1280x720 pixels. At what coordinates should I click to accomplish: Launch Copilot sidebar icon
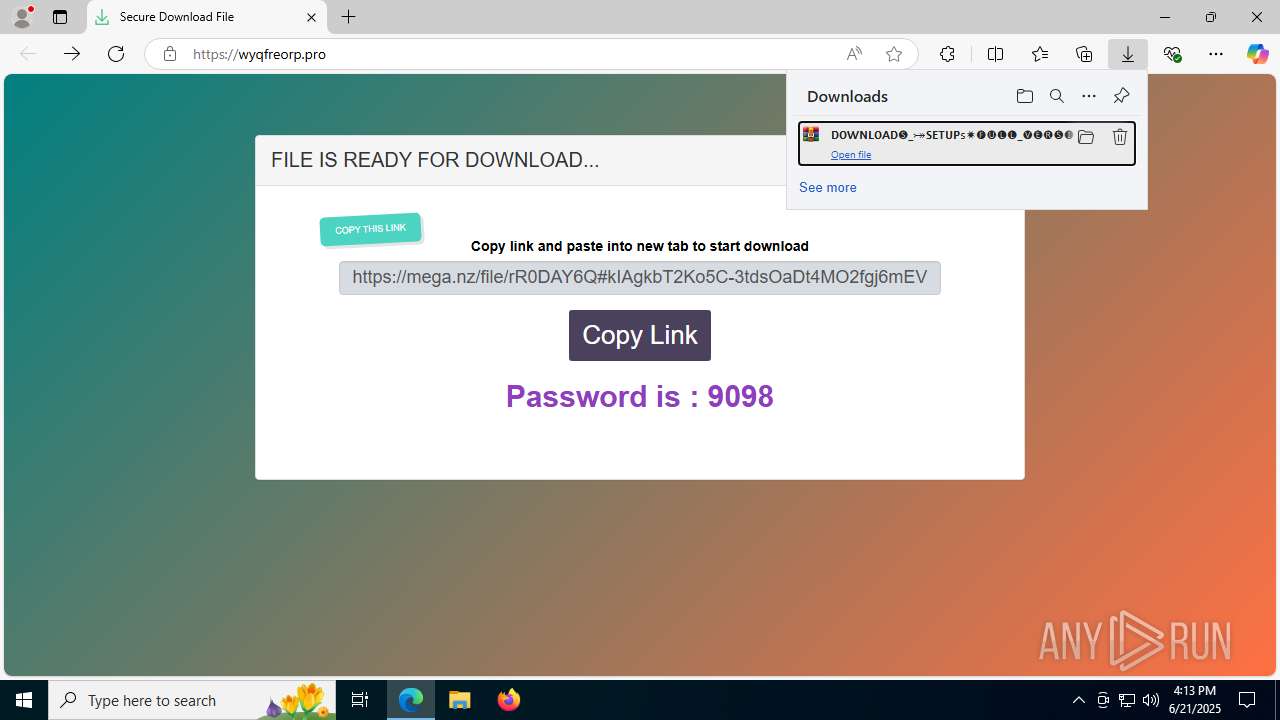click(1257, 54)
